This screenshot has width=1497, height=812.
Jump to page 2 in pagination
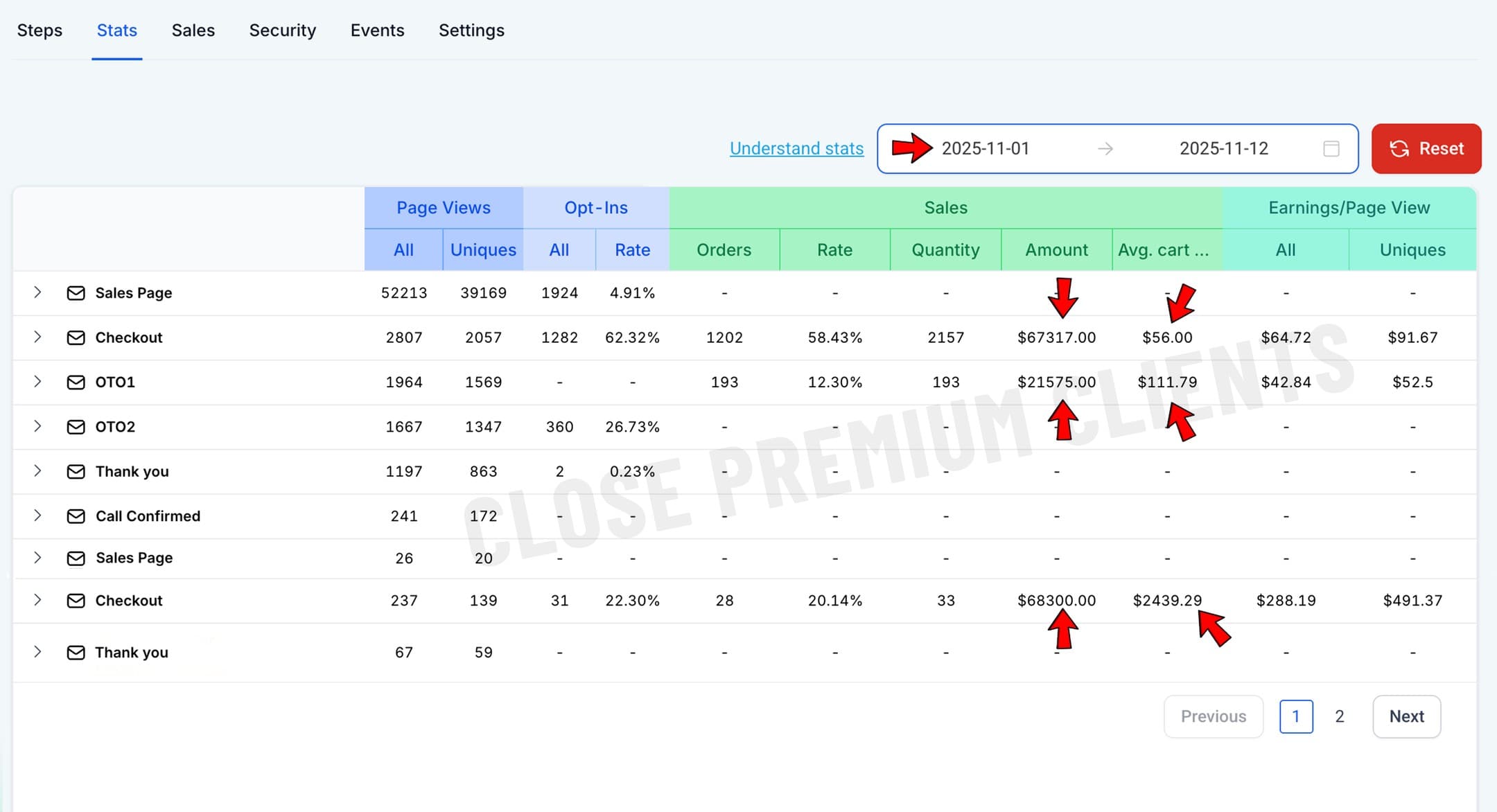click(1340, 716)
